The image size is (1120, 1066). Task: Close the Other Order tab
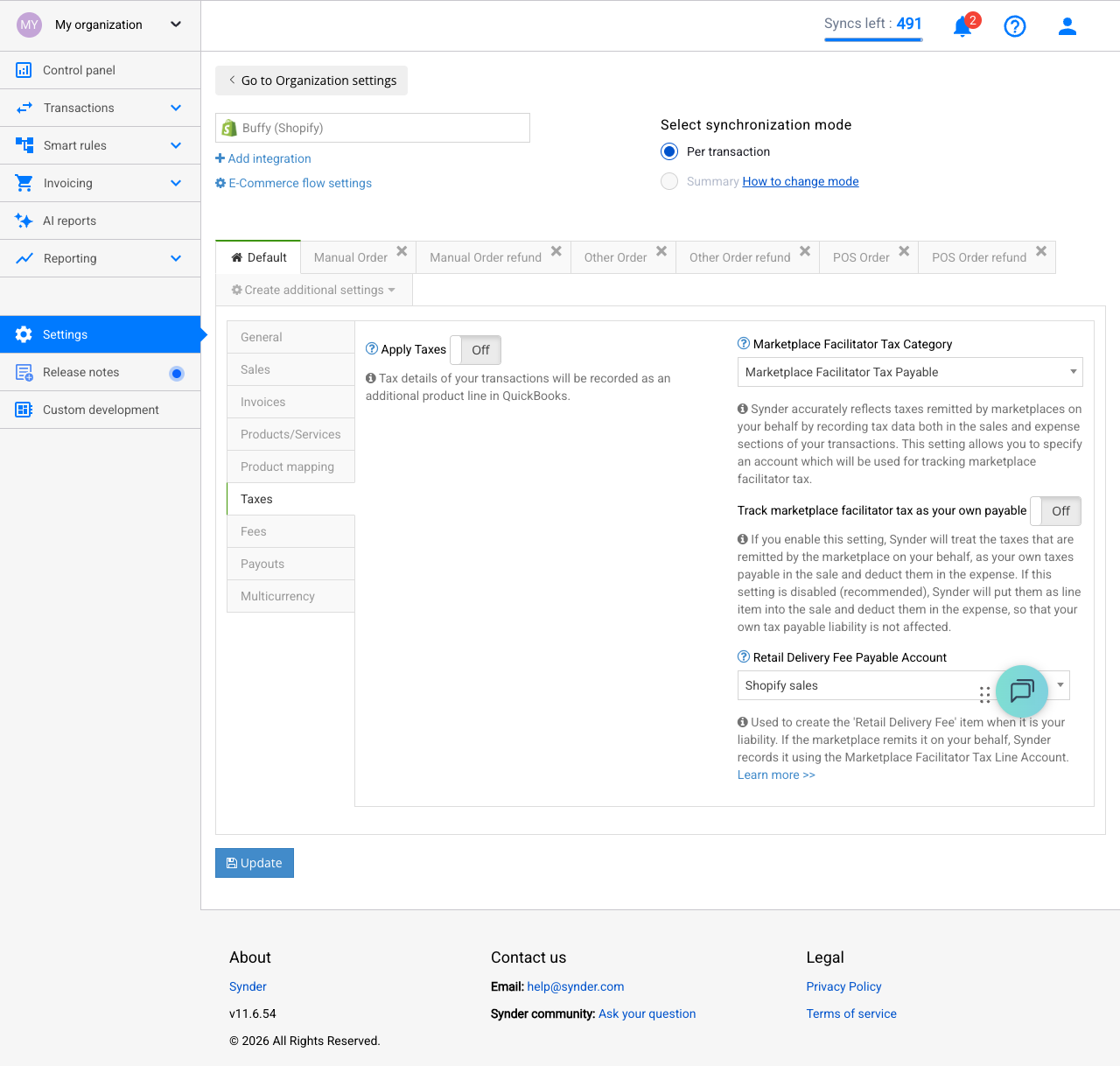(661, 250)
